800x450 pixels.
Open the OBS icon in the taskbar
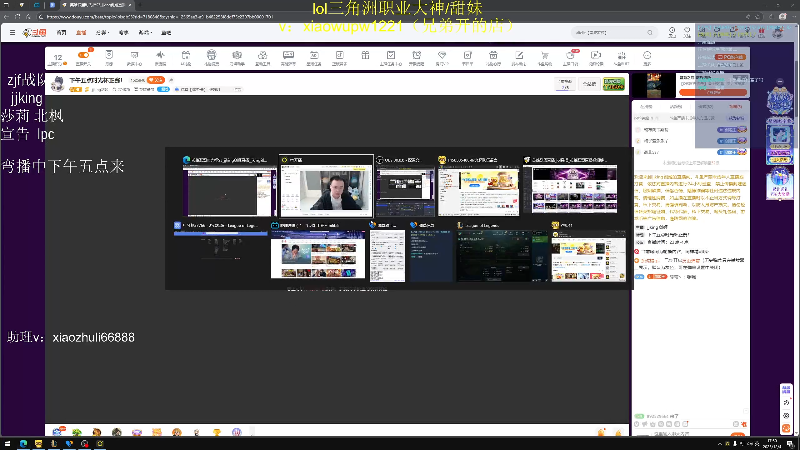click(x=85, y=444)
